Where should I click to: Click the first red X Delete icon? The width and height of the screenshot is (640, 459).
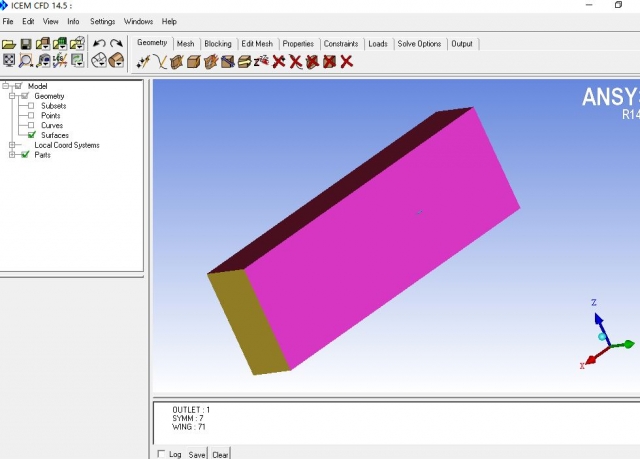[279, 62]
